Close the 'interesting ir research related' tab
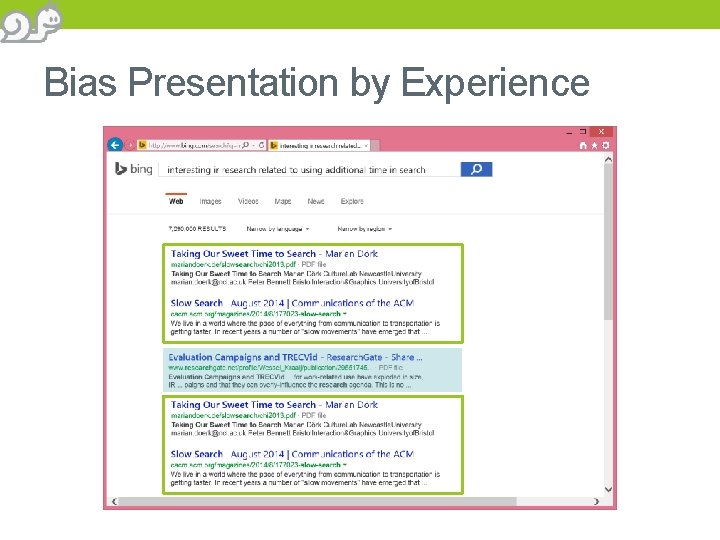The height and width of the screenshot is (540, 720). 366,146
